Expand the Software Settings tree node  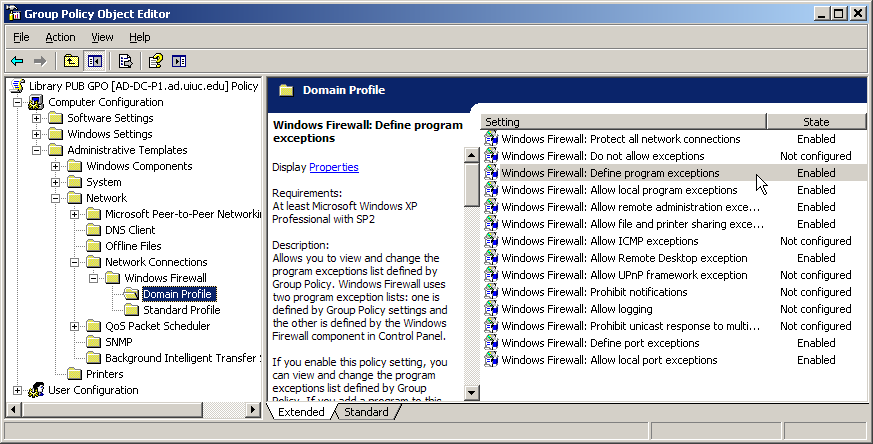pos(37,118)
